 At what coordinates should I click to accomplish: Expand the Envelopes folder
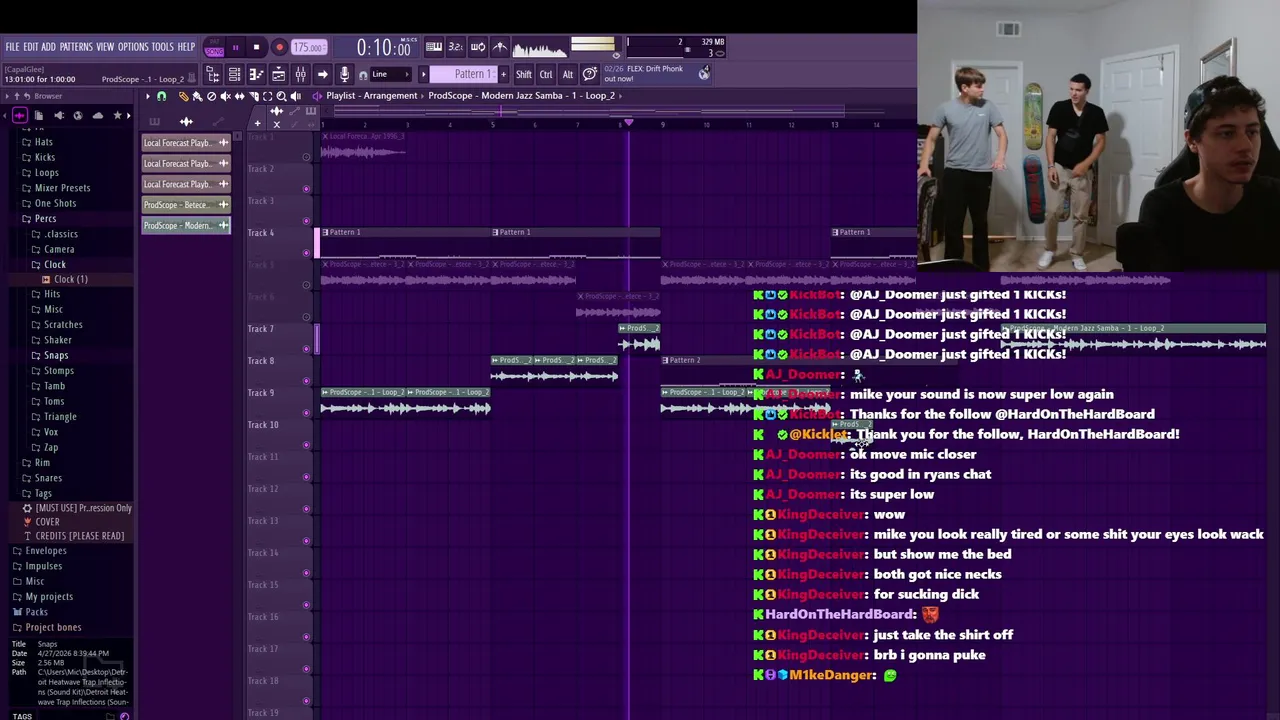coord(46,550)
